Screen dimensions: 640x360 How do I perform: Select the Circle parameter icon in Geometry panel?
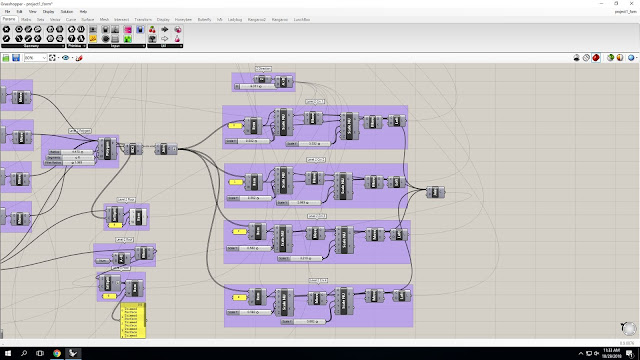coord(19,29)
